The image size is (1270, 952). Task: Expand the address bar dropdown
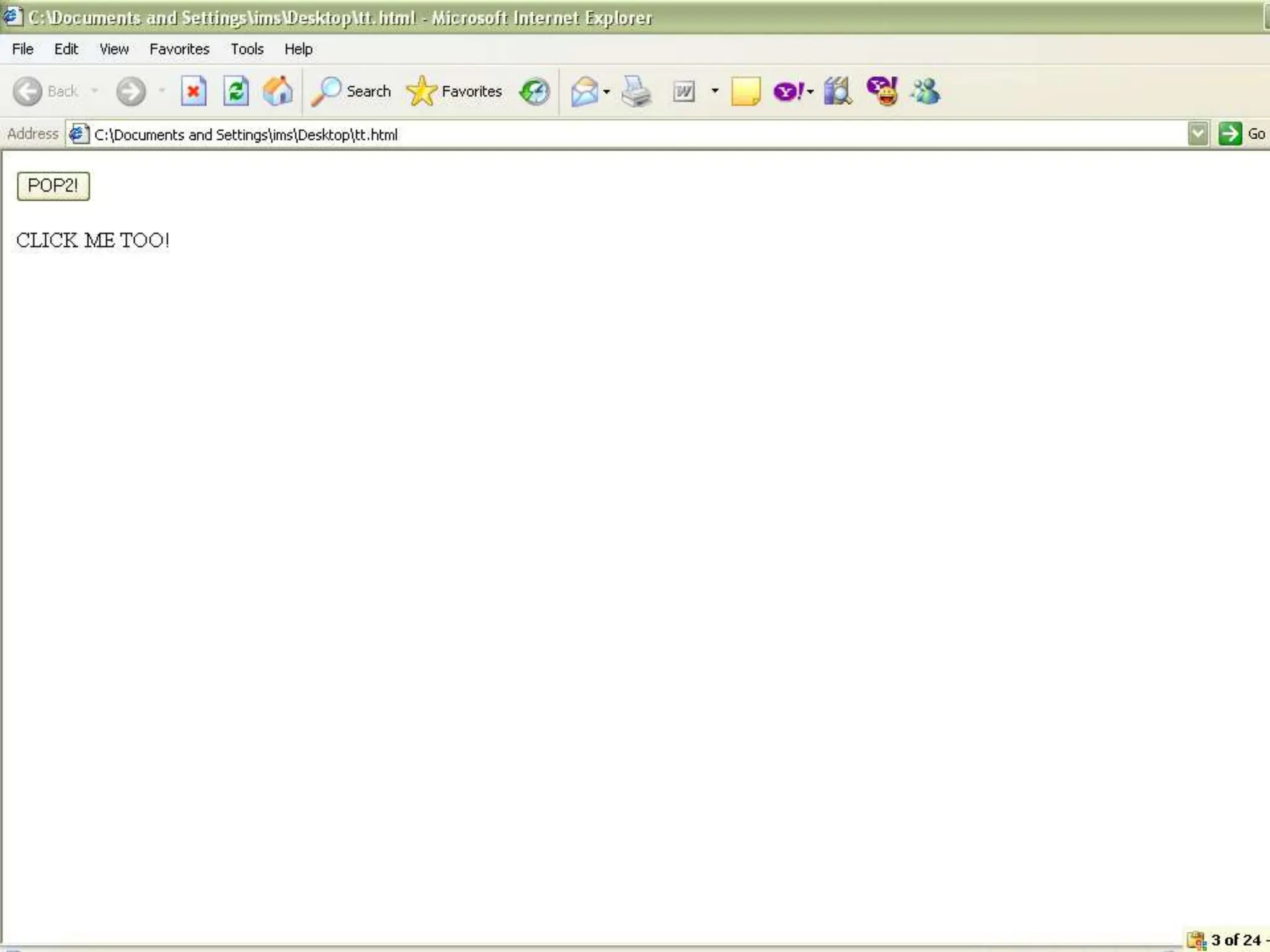pyautogui.click(x=1198, y=134)
